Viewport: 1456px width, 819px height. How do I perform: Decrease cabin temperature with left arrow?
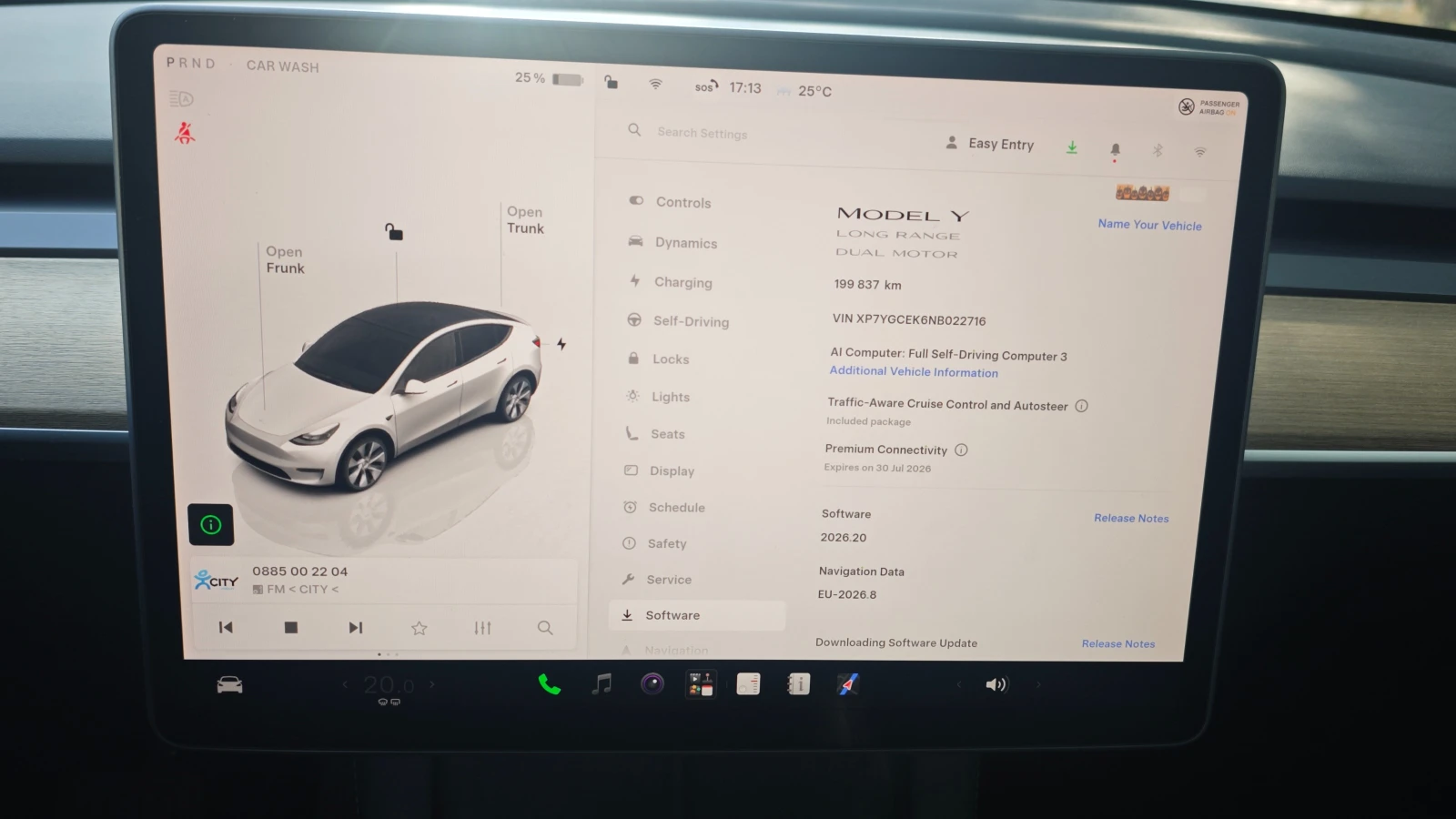point(345,684)
